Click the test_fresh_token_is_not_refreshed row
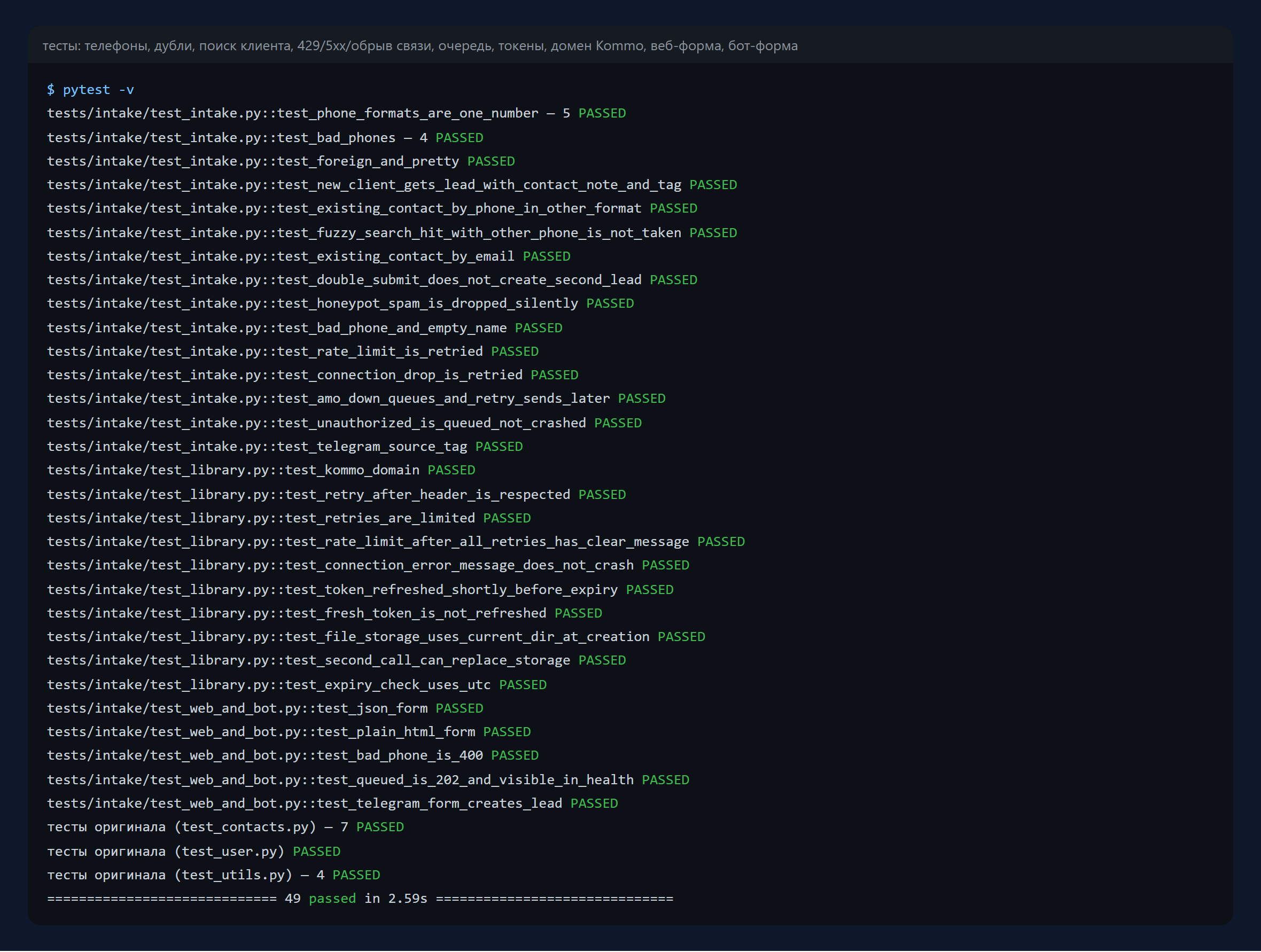 pyautogui.click(x=324, y=613)
